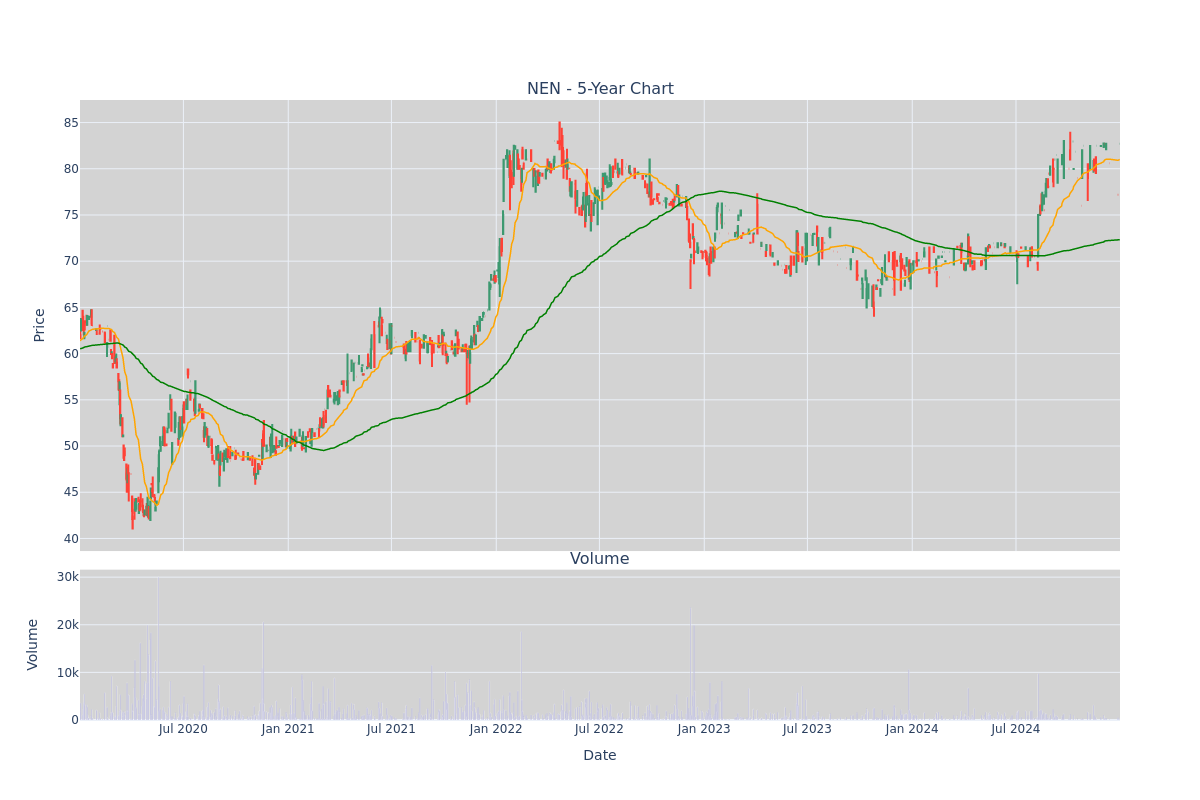1200x800 pixels.
Task: Click the "Jan 2022" date tick label
Action: 496,729
